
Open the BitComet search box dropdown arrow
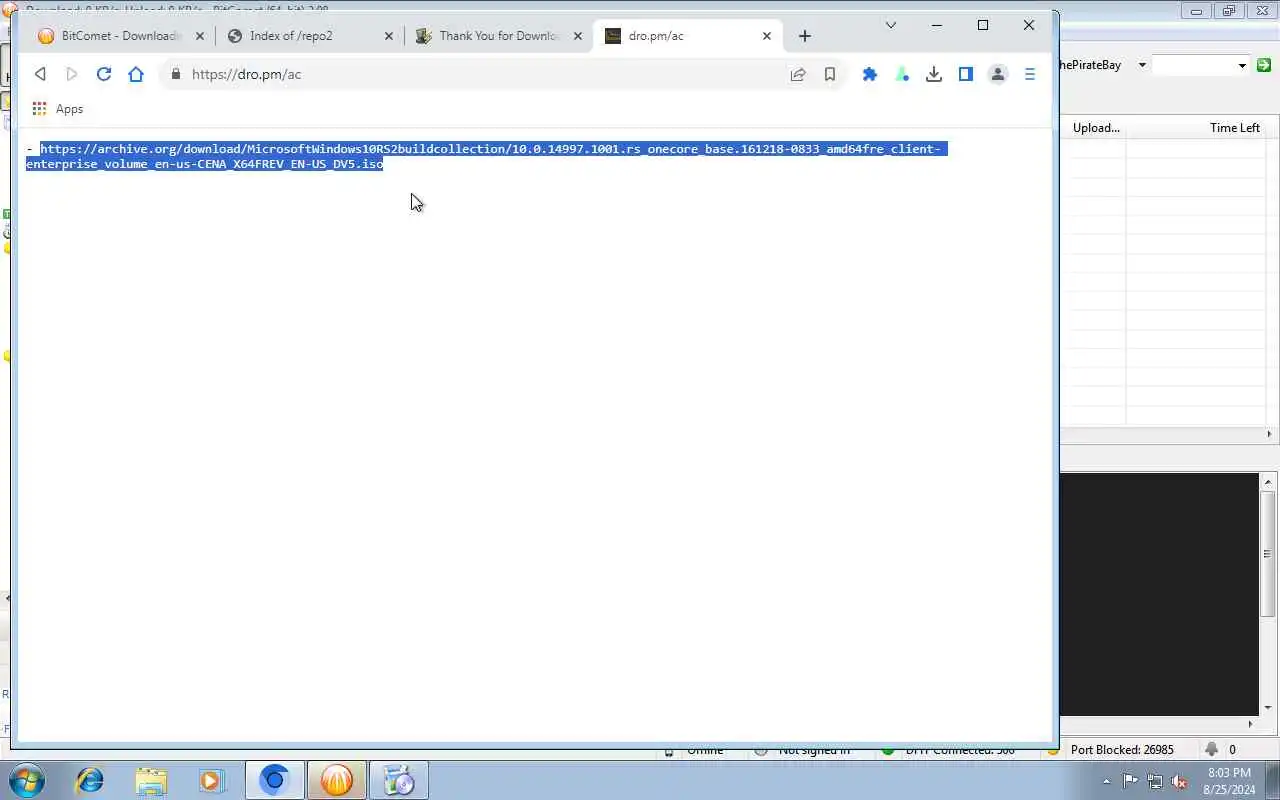(x=1242, y=65)
